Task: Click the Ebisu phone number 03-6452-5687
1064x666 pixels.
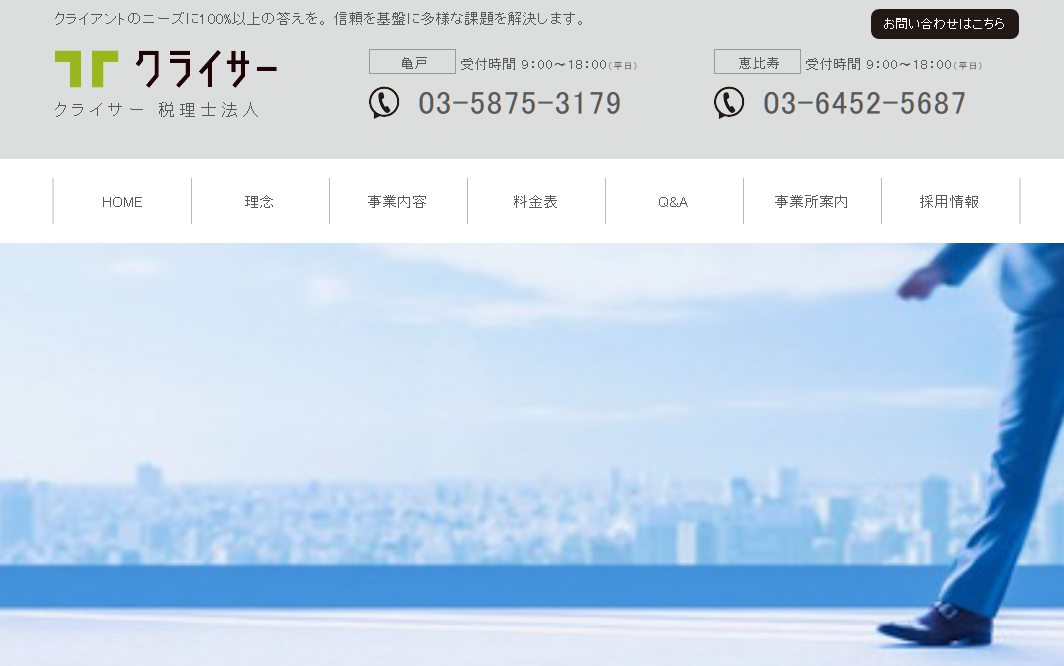Action: click(864, 104)
